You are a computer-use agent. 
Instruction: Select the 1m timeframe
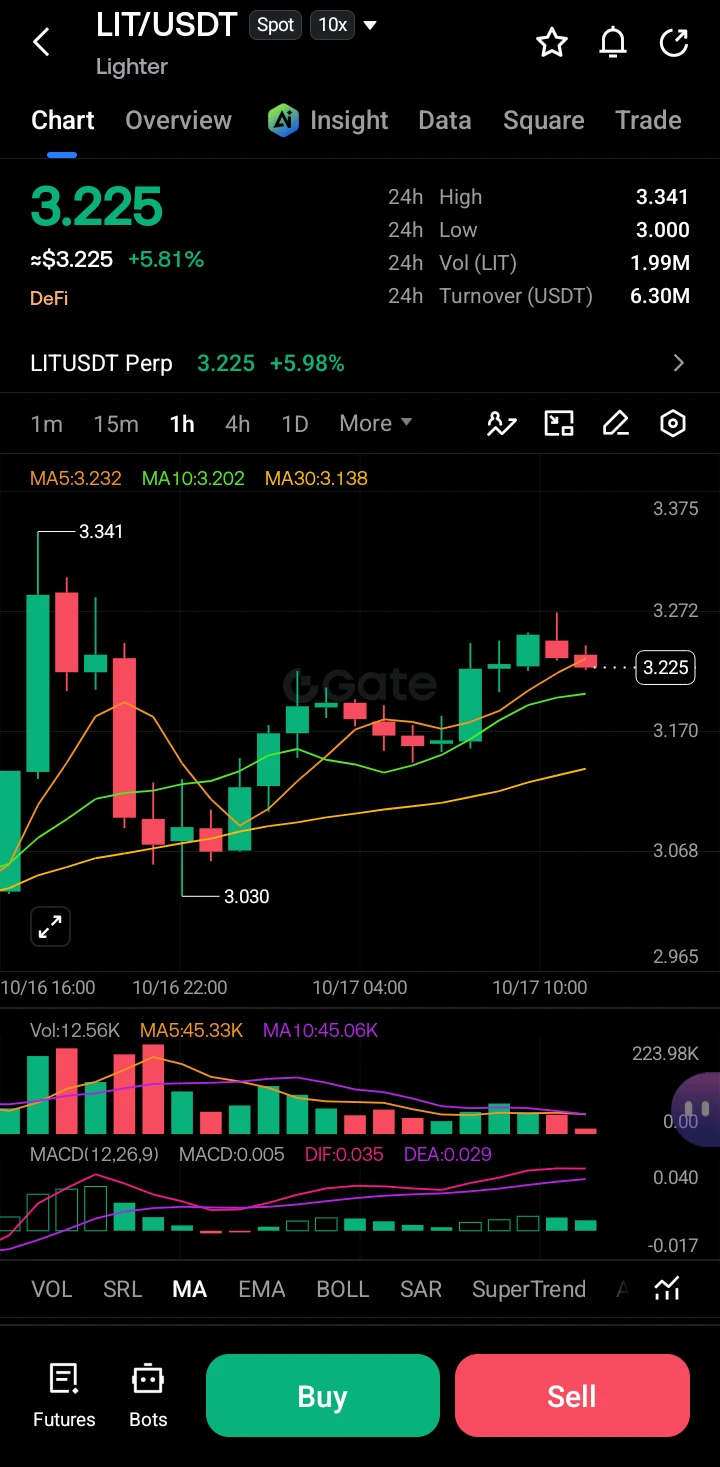47,424
